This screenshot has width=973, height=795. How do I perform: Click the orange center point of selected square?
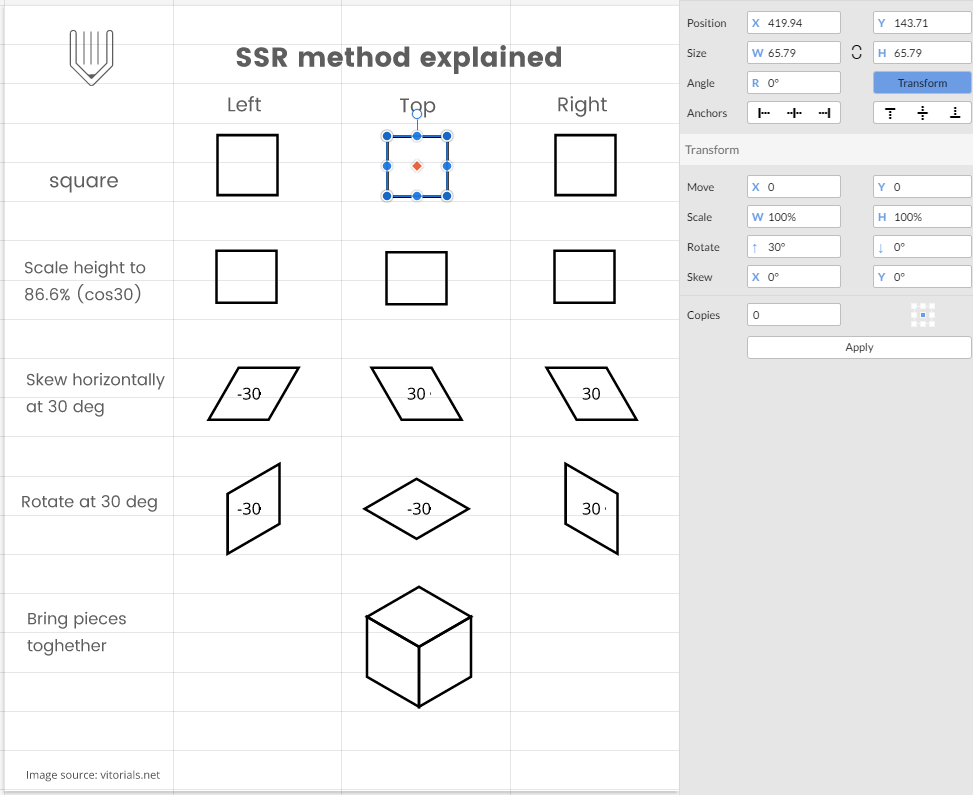click(x=417, y=166)
